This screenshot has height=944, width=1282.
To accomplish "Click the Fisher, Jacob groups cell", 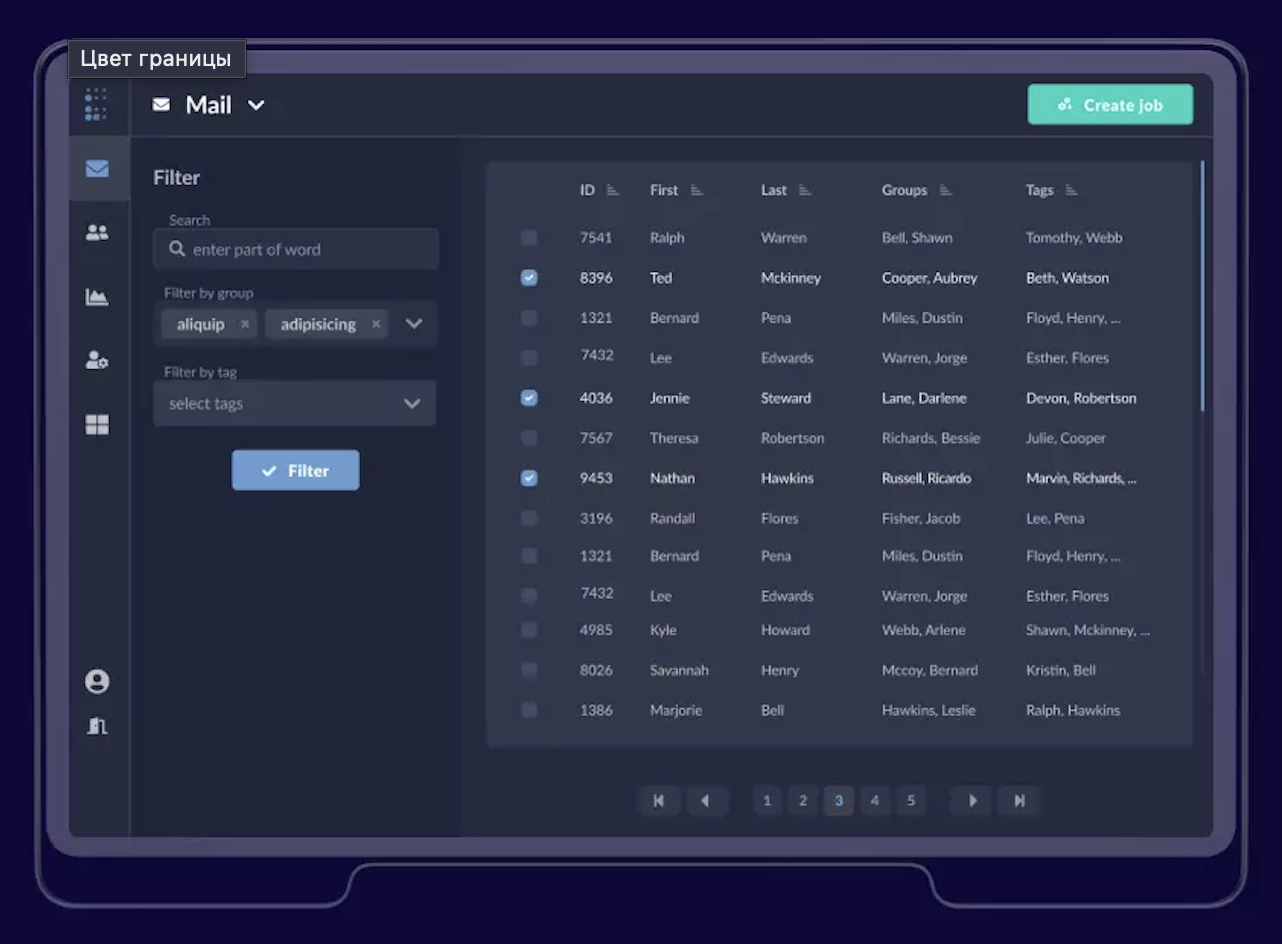I will click(x=921, y=518).
